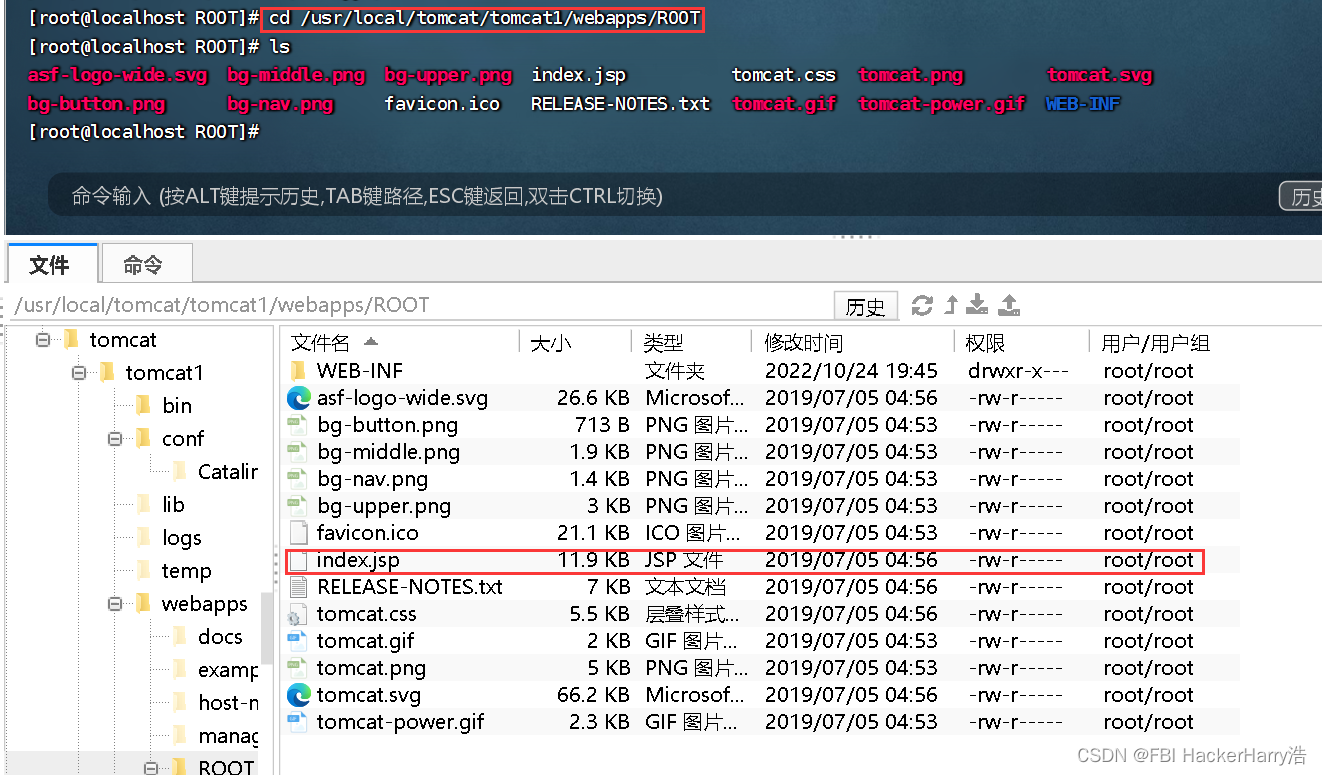This screenshot has width=1322, height=775.
Task: Click the Edge icon beside tomcat.svg
Action: [x=299, y=695]
